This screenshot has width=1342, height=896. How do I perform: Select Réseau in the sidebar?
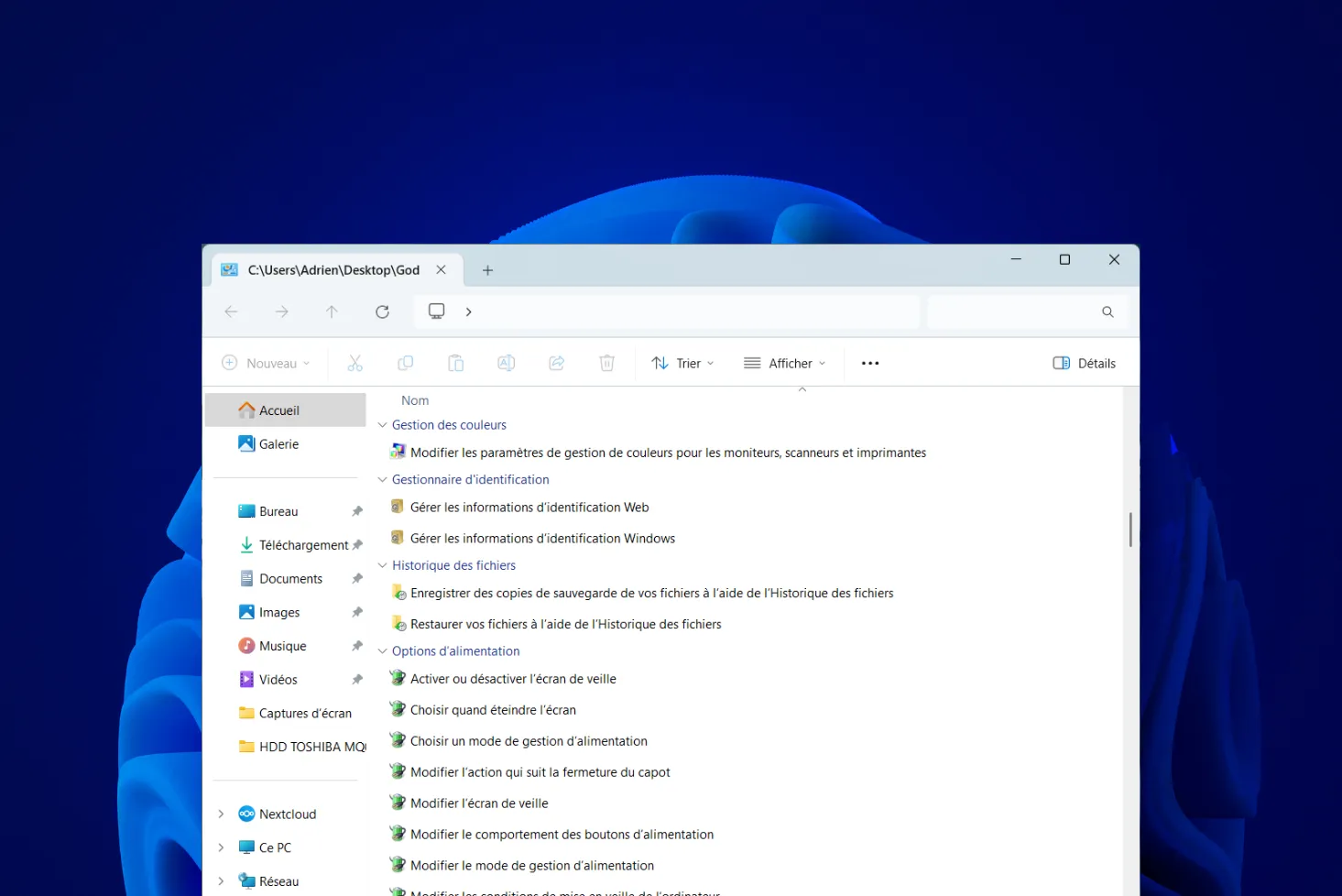(278, 881)
